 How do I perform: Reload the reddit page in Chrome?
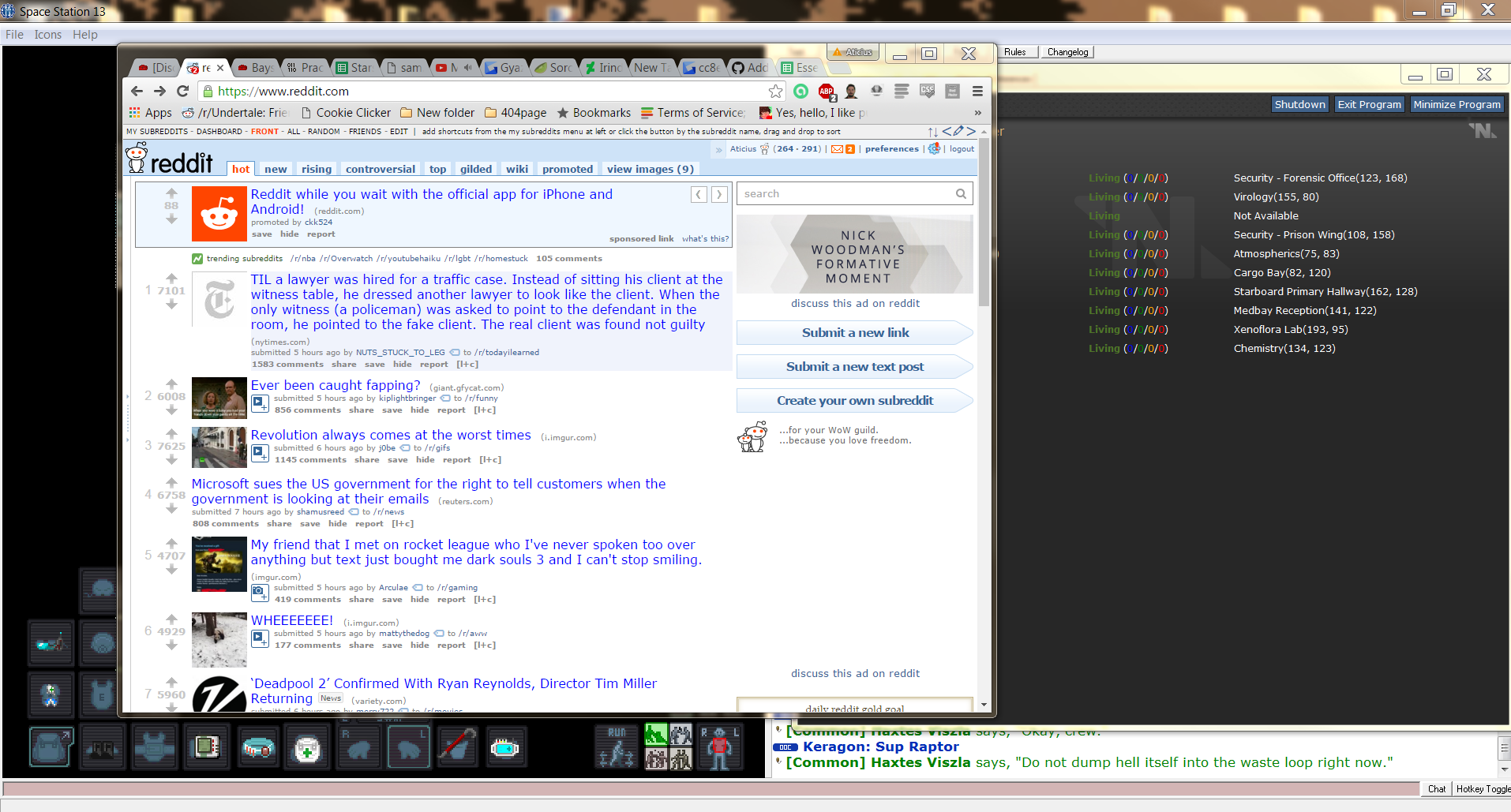[183, 92]
